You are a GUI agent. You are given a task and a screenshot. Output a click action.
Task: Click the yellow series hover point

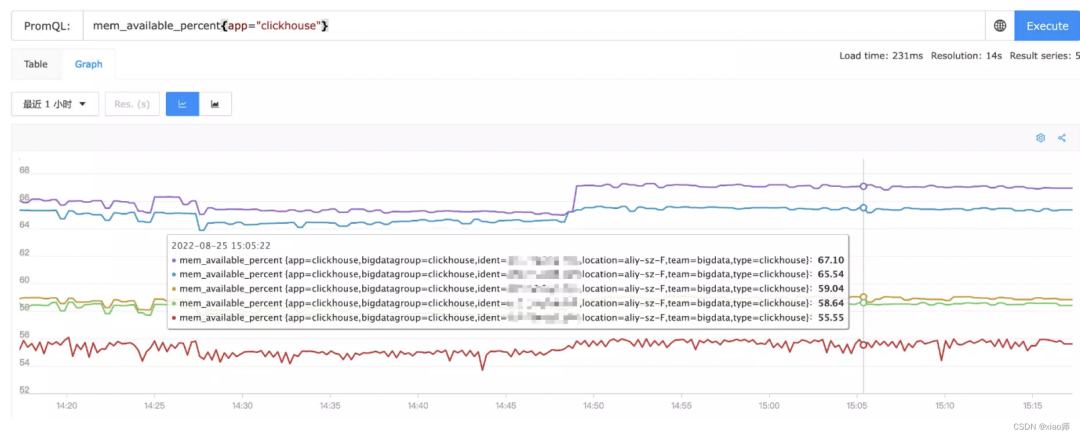(x=863, y=297)
